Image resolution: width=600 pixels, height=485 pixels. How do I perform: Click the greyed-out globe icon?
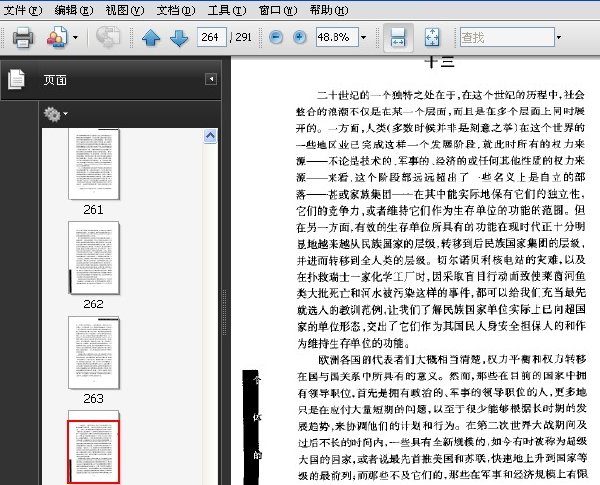coord(108,37)
